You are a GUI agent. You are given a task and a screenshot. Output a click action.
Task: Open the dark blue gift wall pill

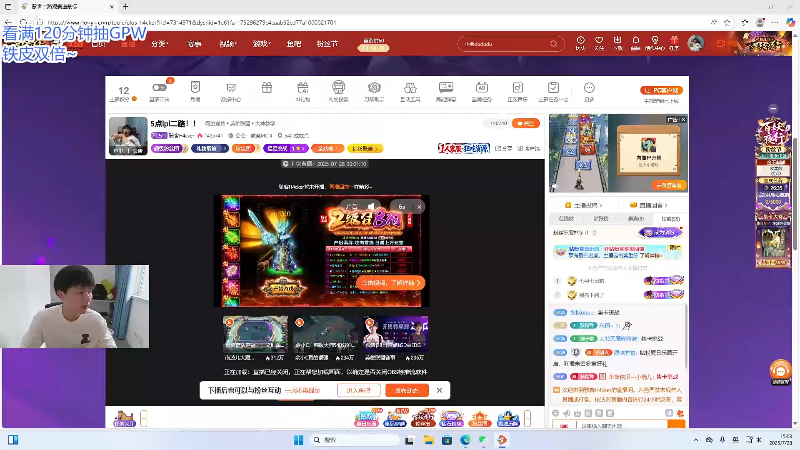209,148
